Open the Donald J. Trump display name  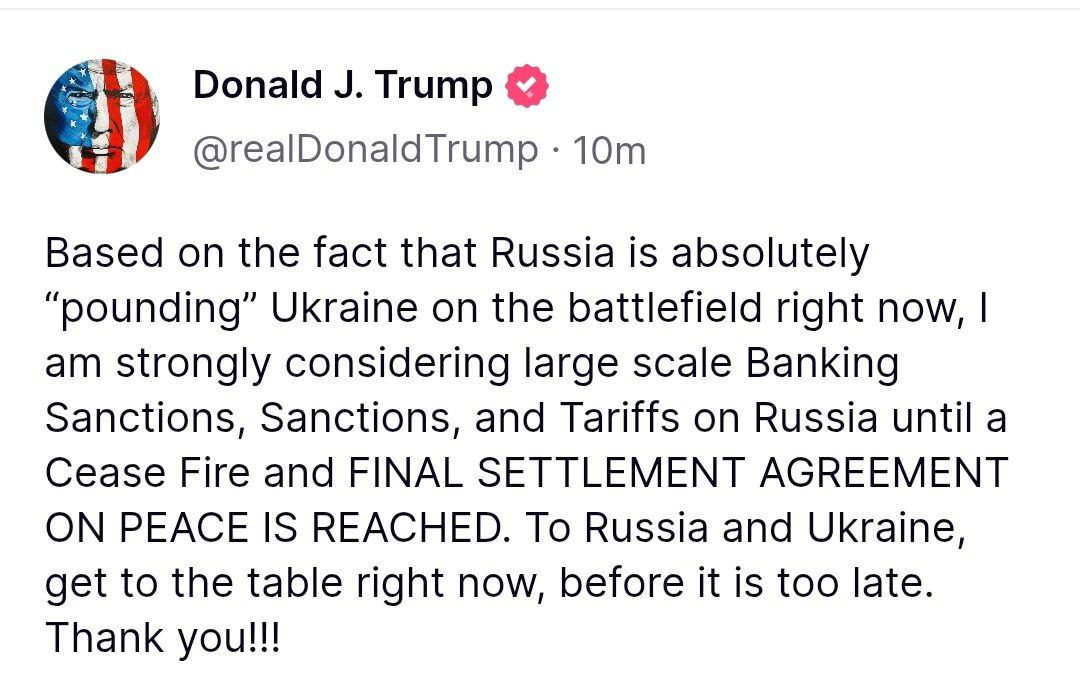[342, 87]
